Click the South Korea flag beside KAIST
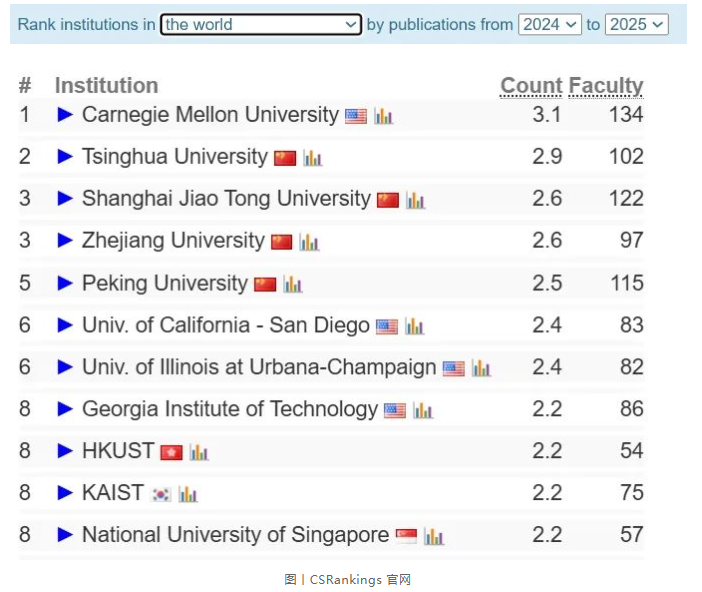 click(x=161, y=494)
